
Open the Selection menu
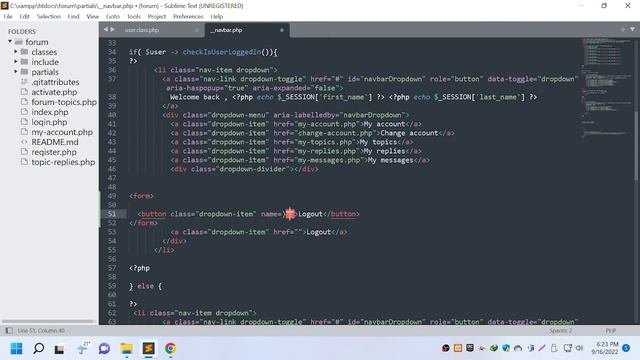(x=49, y=16)
